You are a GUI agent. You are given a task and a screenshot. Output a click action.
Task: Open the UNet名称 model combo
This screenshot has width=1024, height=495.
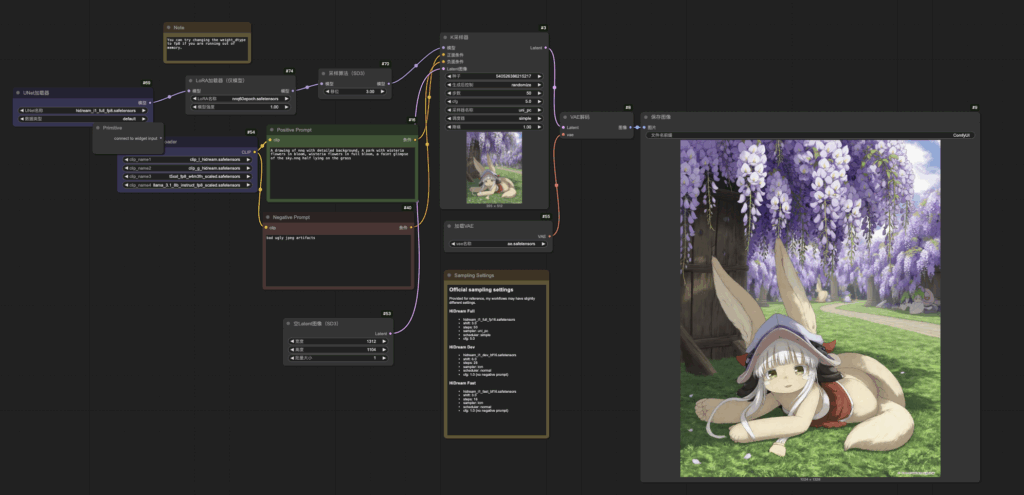[83, 111]
